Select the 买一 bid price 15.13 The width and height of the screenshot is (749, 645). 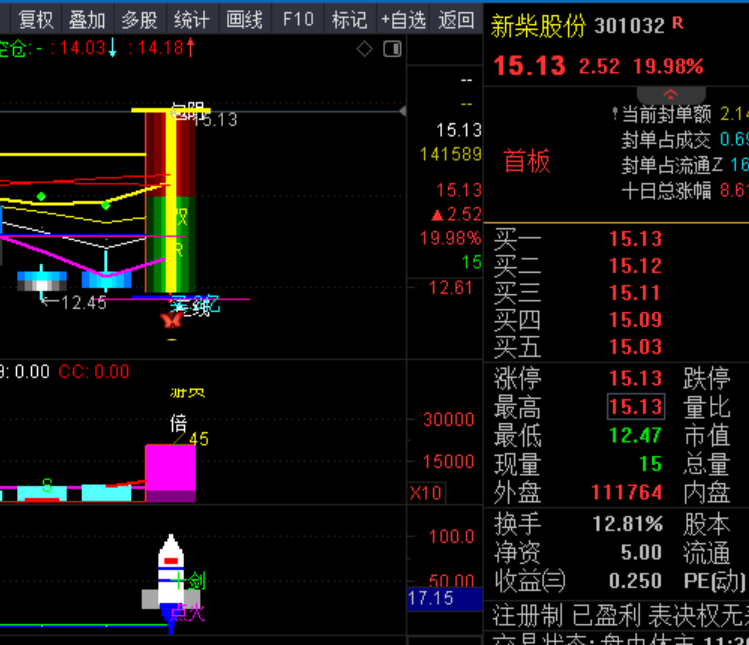[635, 239]
